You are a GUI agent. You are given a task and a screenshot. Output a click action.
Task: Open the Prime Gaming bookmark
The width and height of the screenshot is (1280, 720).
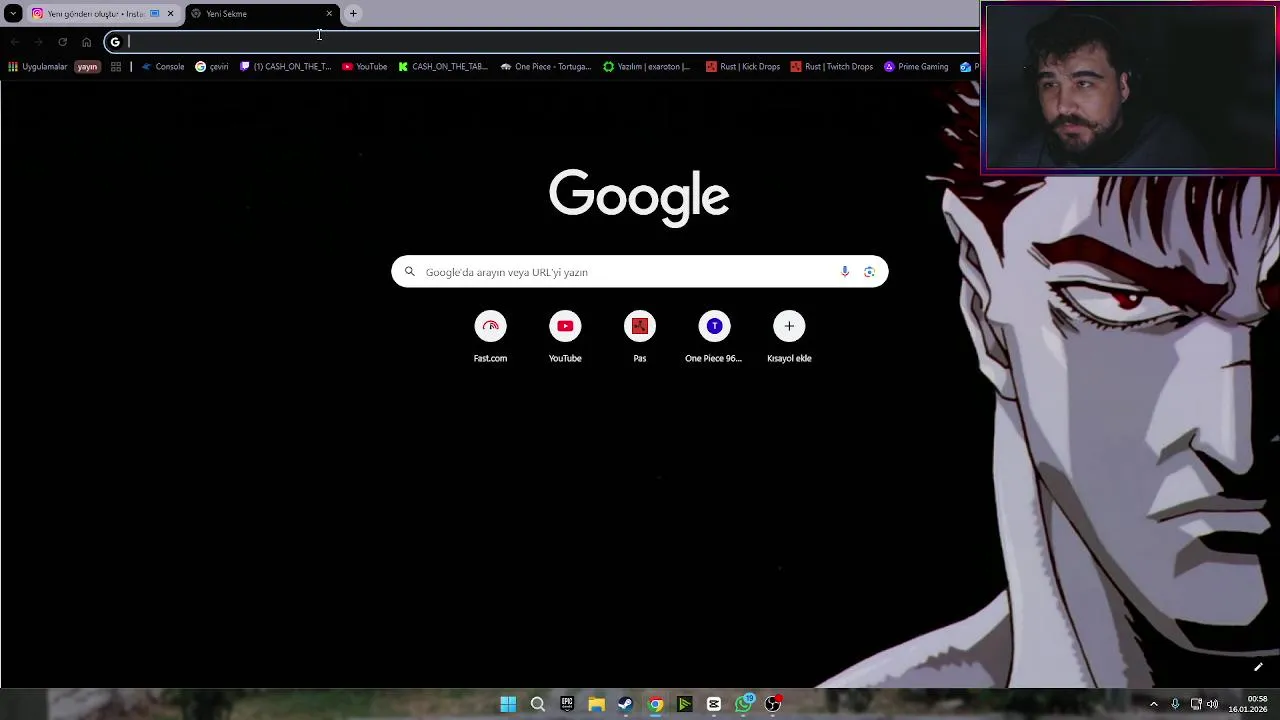pos(916,67)
